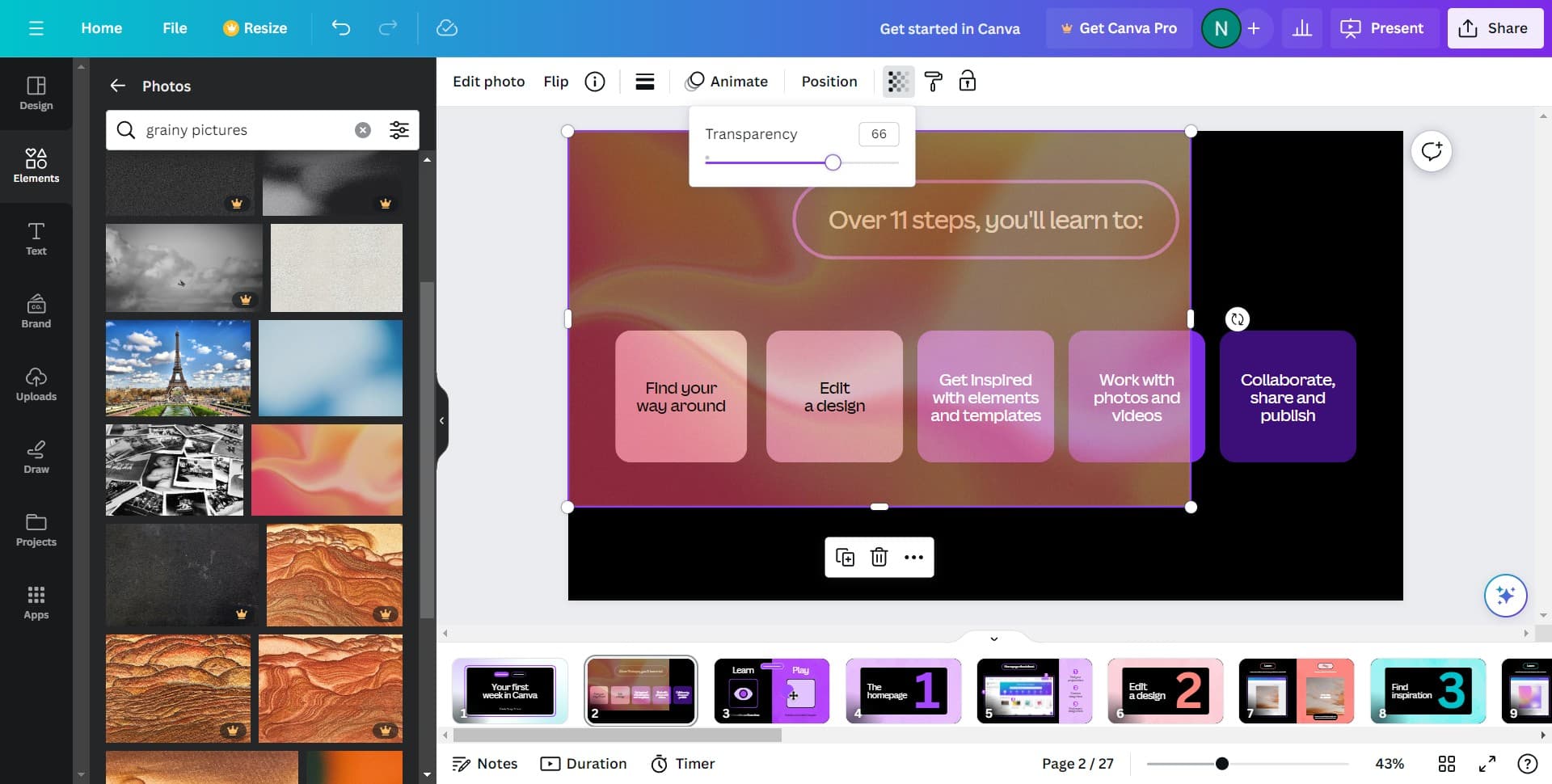Click the Share button
The width and height of the screenshot is (1552, 784).
(x=1495, y=28)
